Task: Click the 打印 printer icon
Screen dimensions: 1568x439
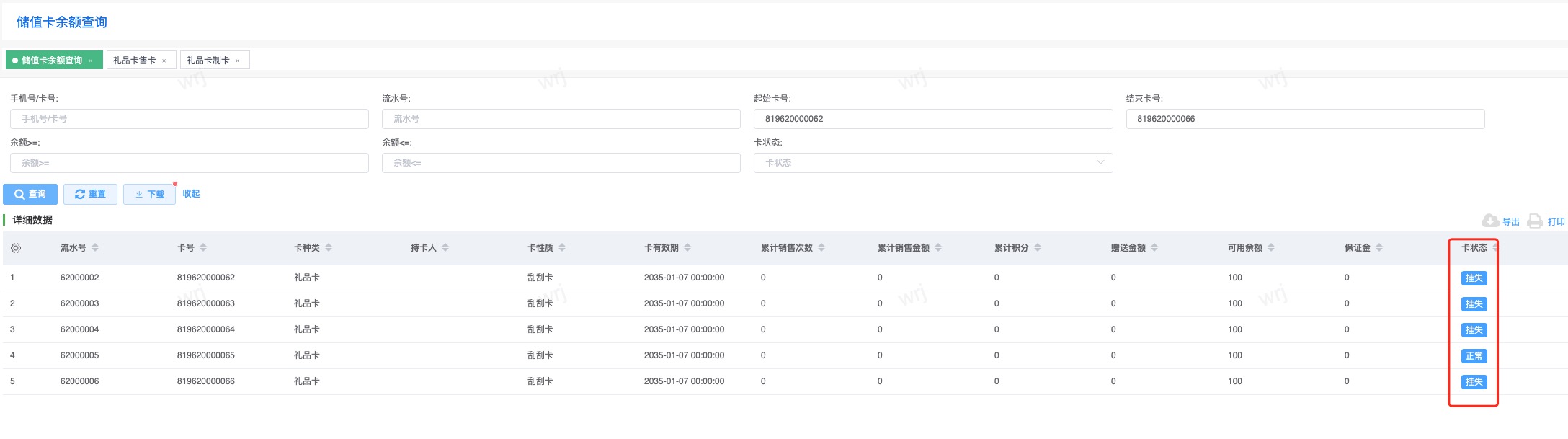Action: [x=1535, y=221]
